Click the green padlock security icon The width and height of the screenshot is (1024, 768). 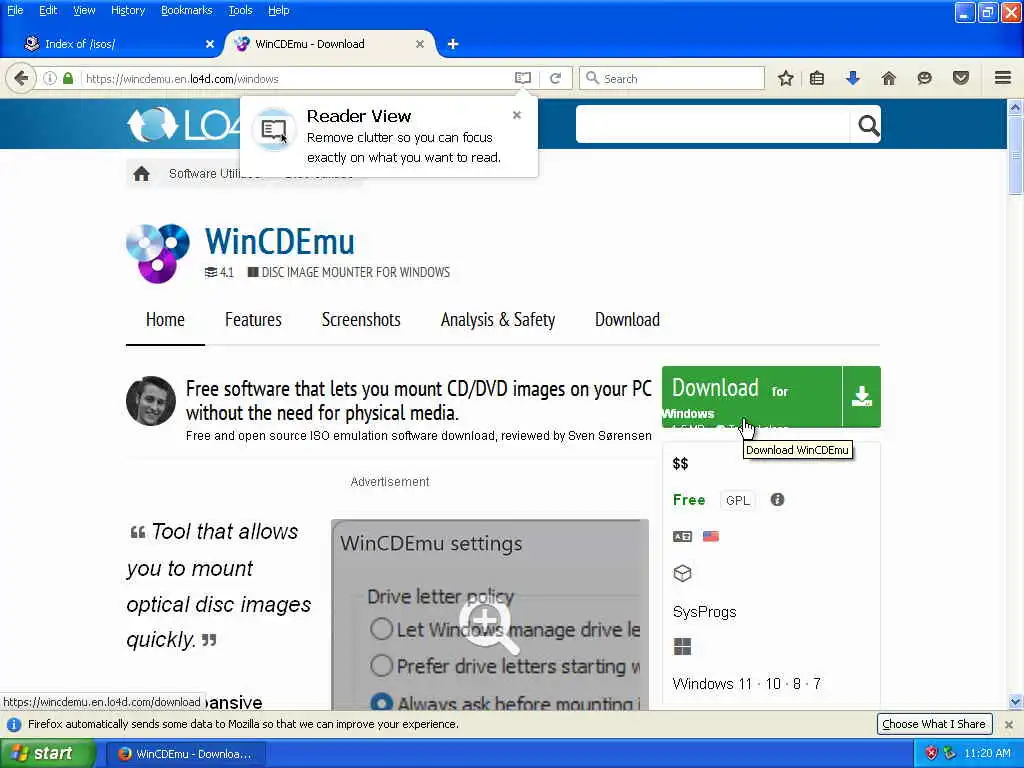click(x=68, y=78)
